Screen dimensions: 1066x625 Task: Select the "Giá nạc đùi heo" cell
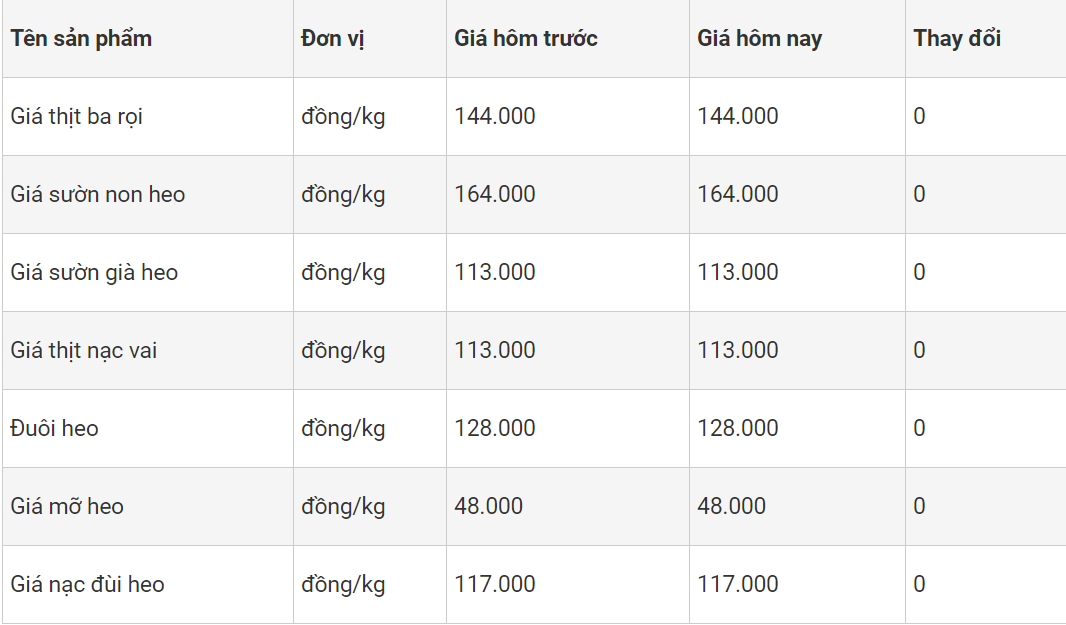[x=88, y=585]
